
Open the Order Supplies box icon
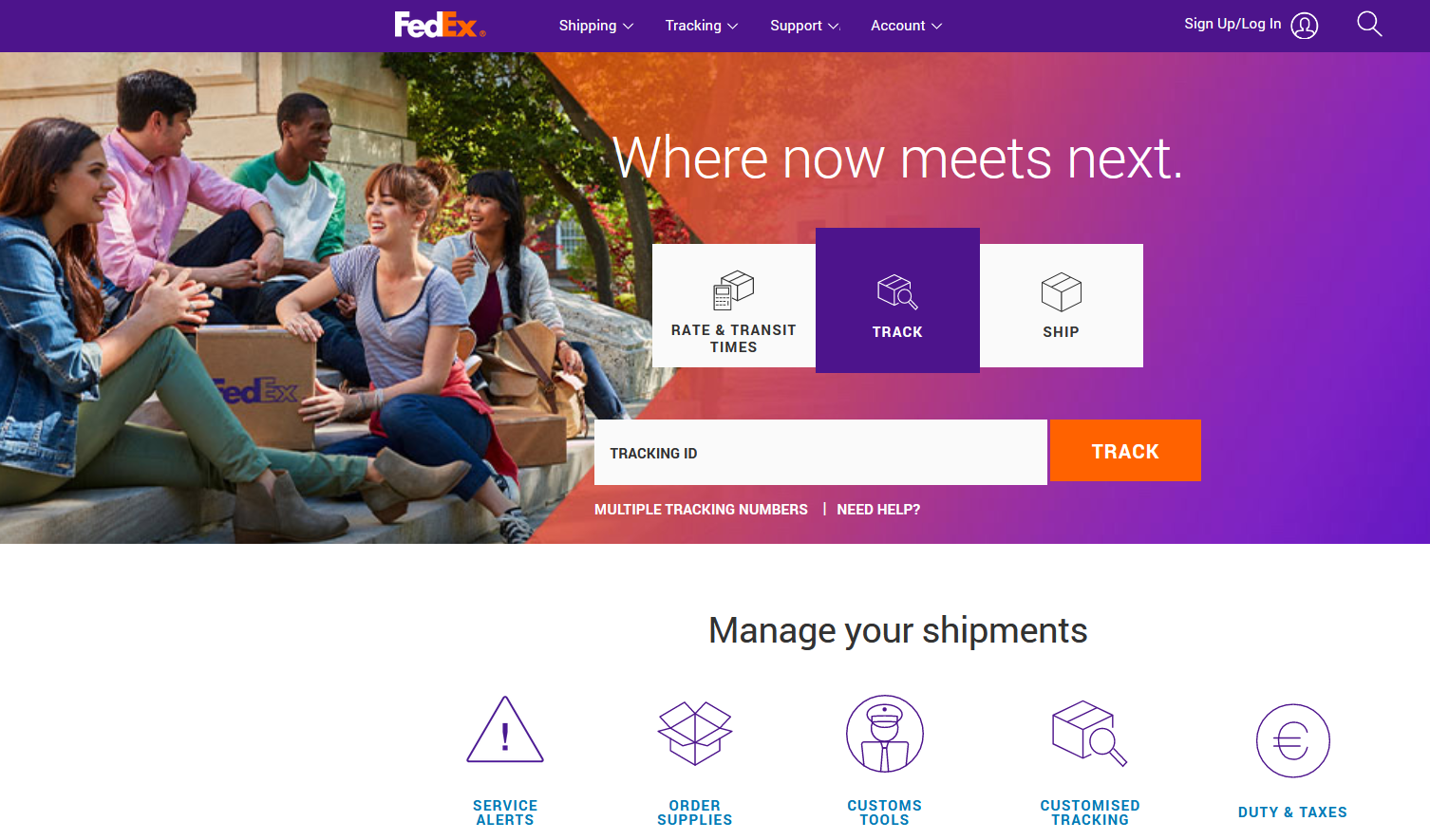pos(695,733)
